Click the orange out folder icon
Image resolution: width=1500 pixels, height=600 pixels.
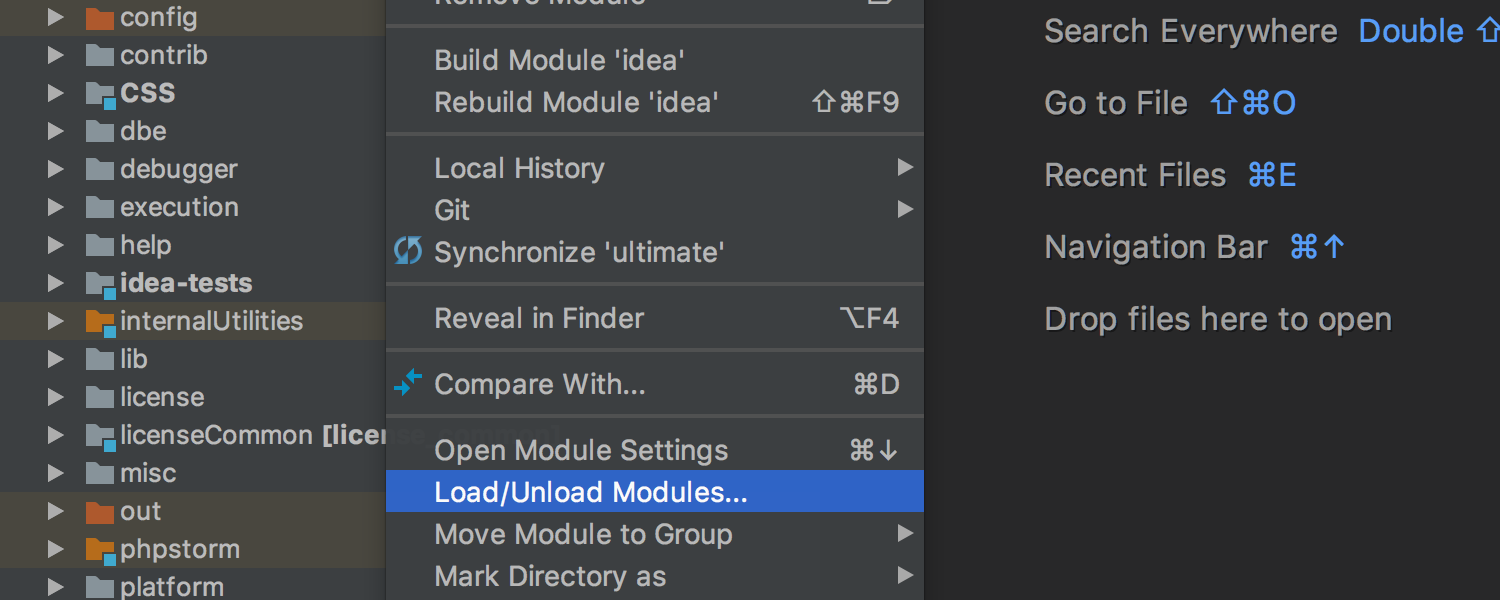pos(100,512)
